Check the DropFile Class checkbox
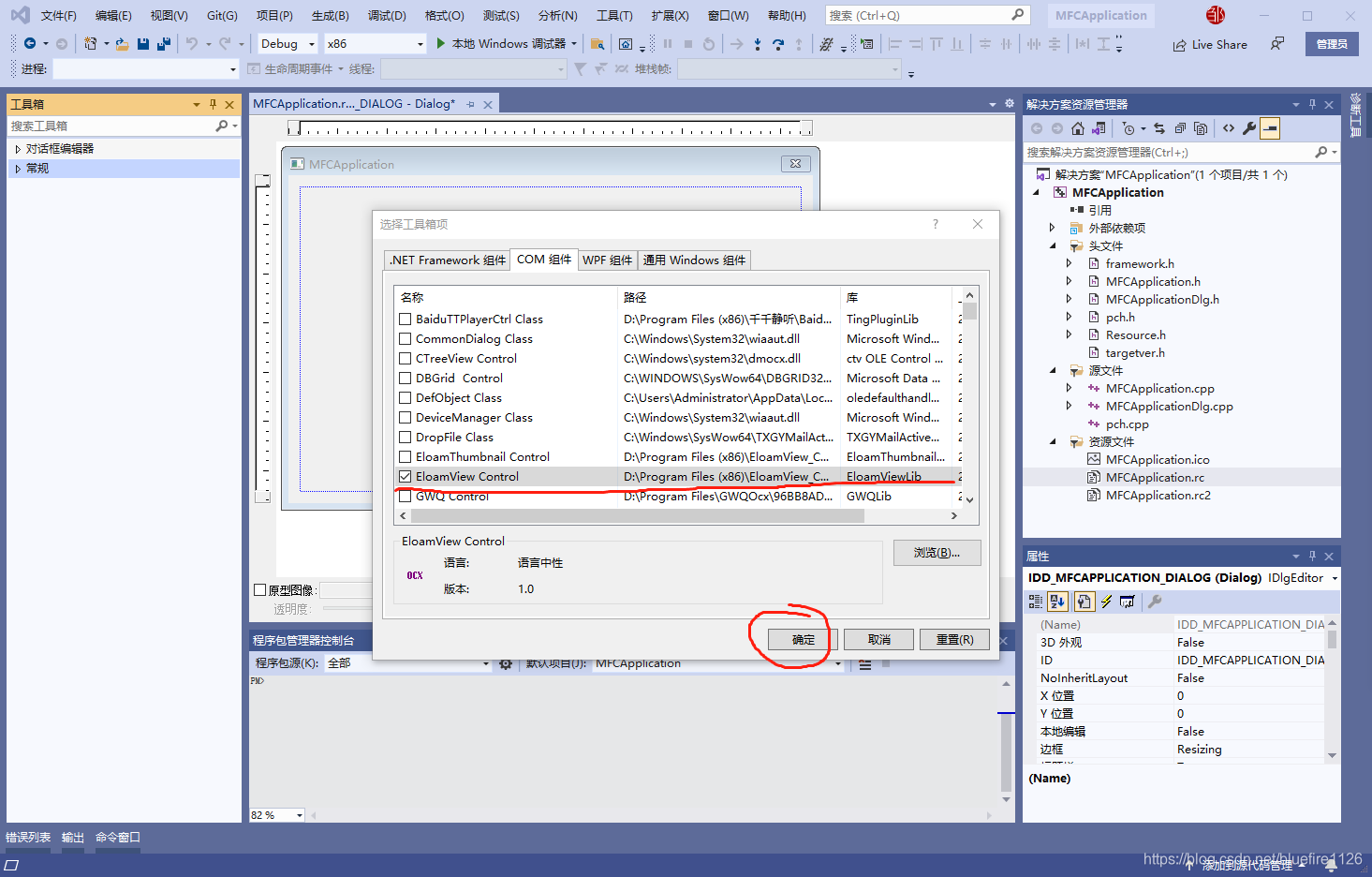1372x877 pixels. coord(406,437)
